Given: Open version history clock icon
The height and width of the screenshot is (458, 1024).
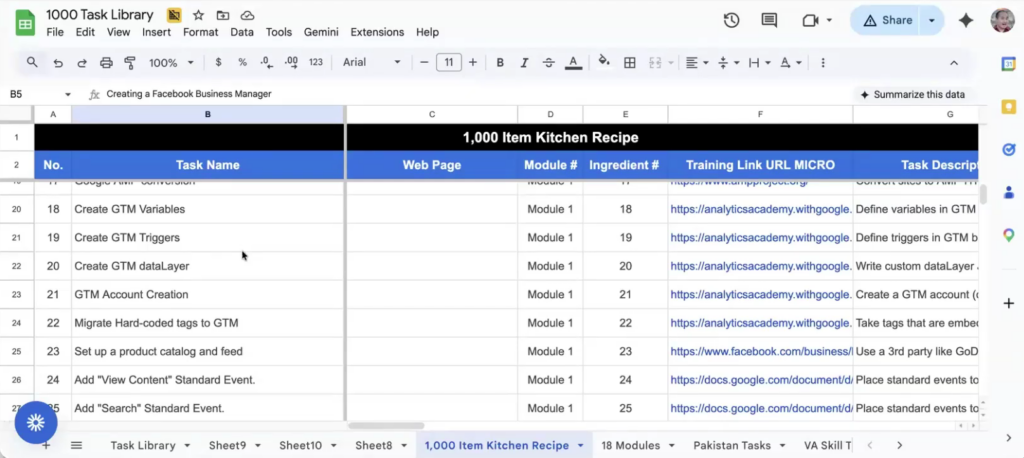Looking at the screenshot, I should point(731,20).
